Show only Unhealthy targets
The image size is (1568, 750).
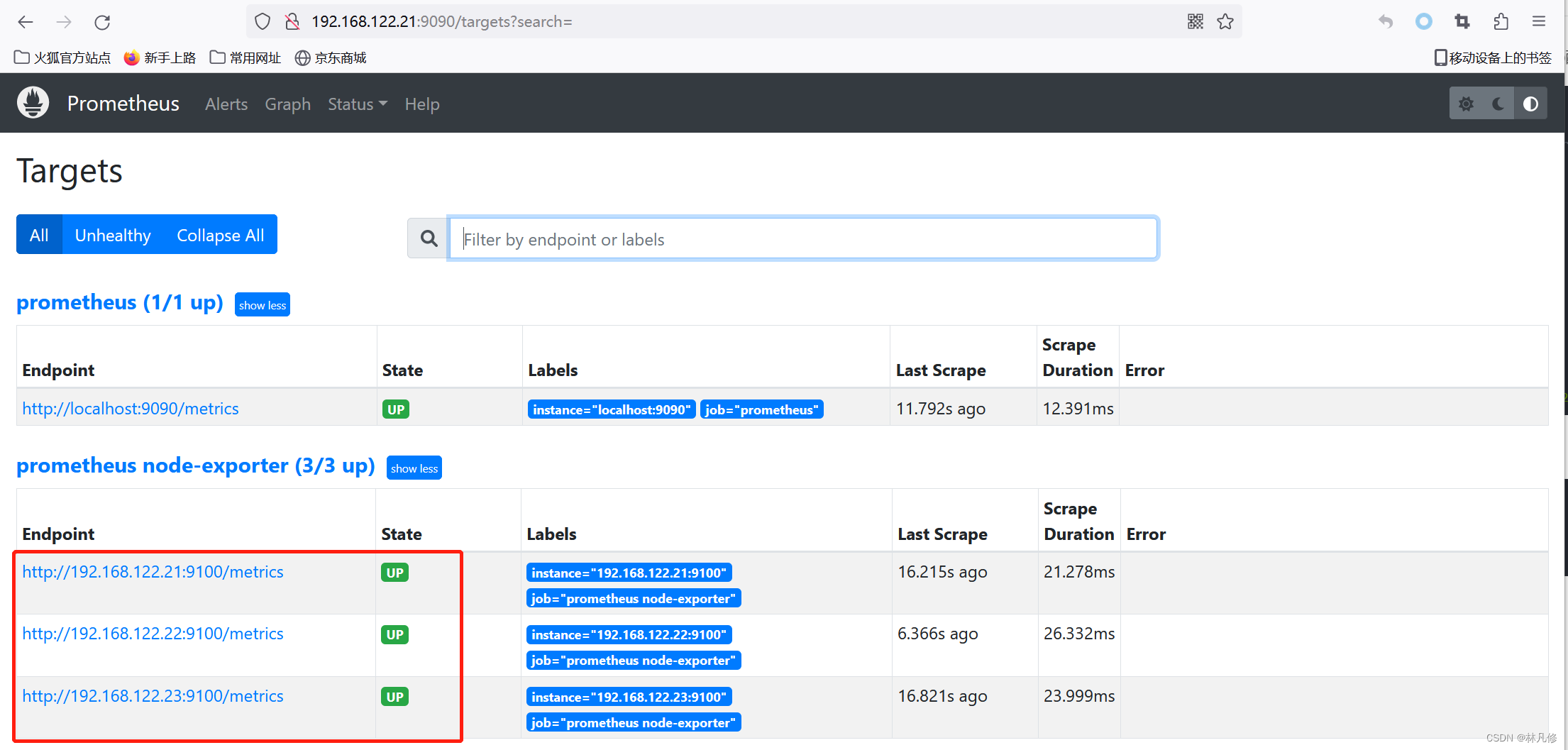coord(113,235)
